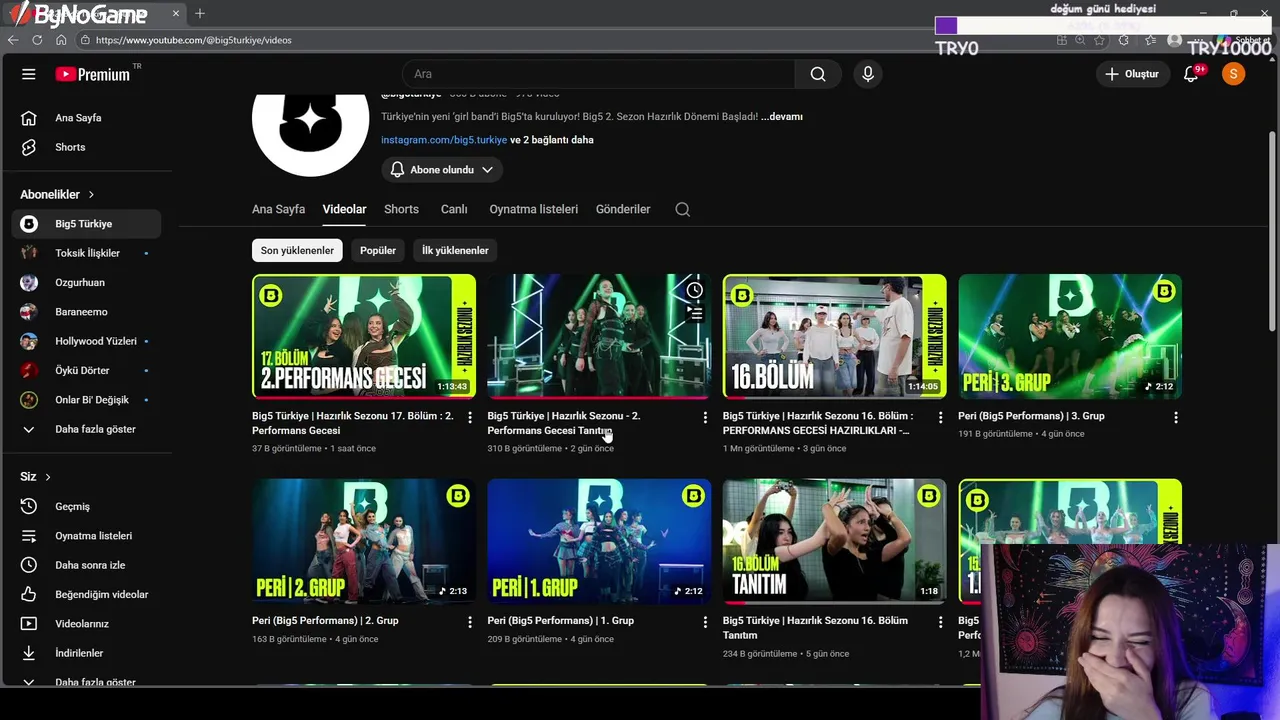Open Videolarınız in sidebar
The width and height of the screenshot is (1280, 720).
click(88, 623)
